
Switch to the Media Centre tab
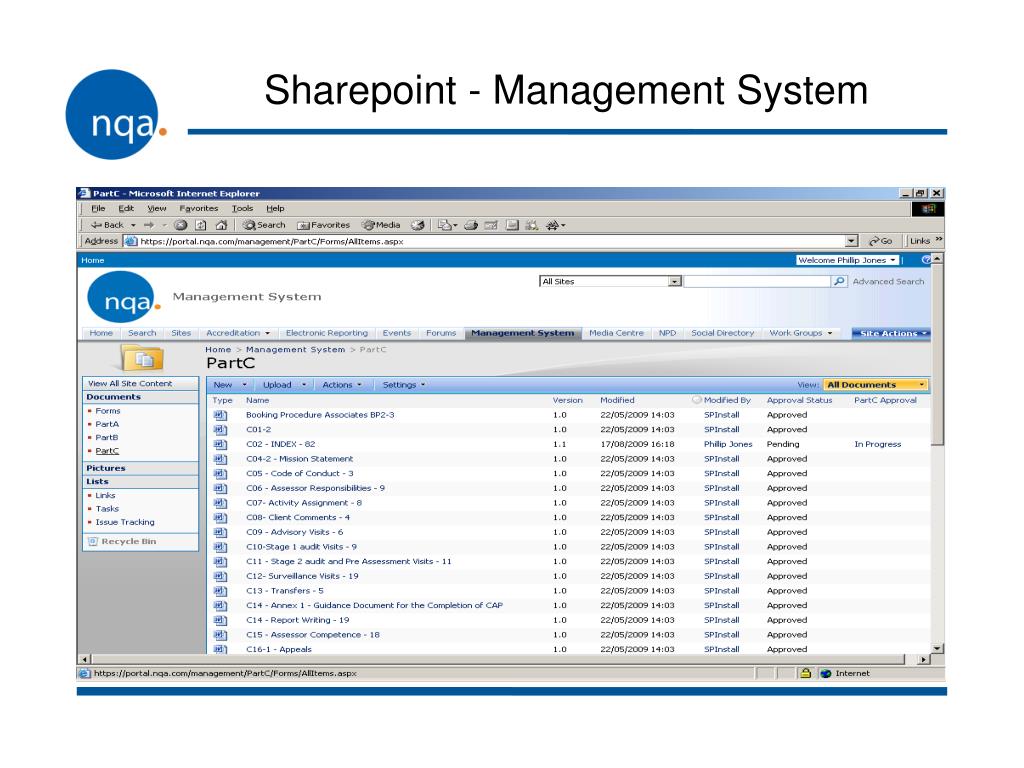pyautogui.click(x=616, y=333)
